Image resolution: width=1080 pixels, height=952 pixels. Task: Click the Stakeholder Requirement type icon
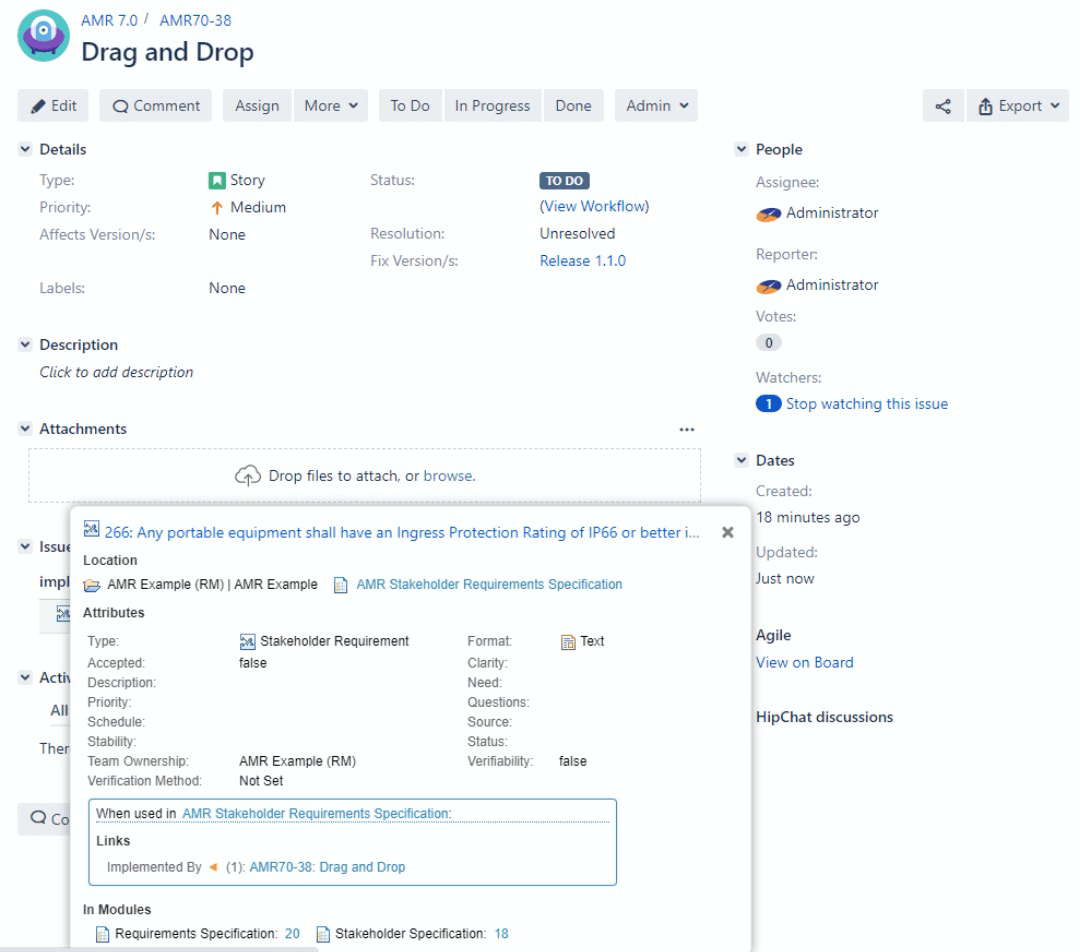tap(247, 641)
